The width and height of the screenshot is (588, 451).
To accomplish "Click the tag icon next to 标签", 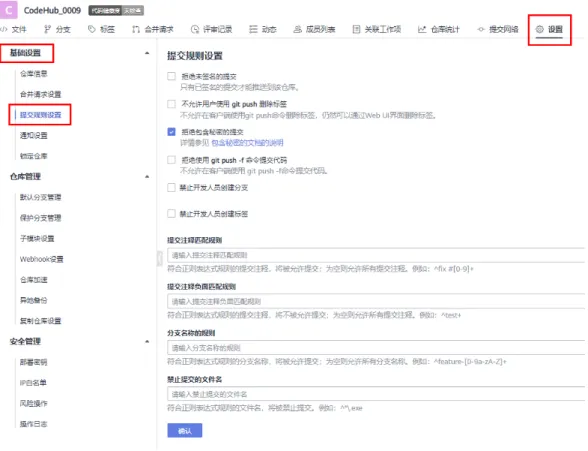I will tap(92, 29).
